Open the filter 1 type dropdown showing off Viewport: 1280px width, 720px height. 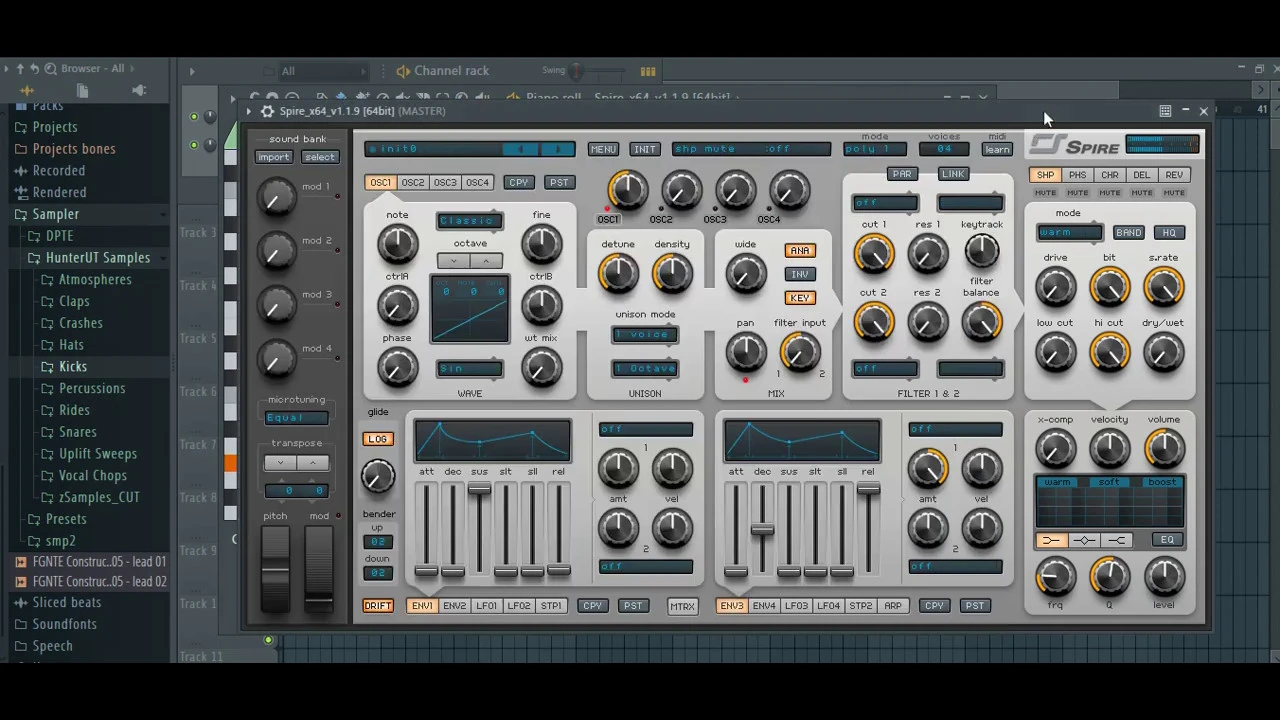(885, 203)
